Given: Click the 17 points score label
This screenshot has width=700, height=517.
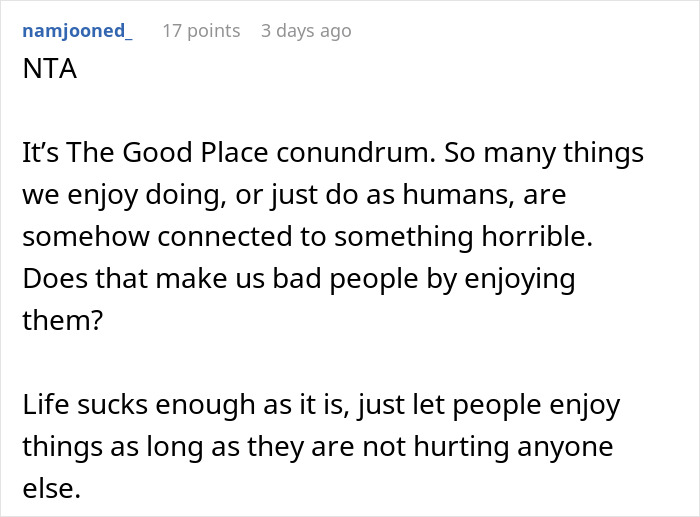Looking at the screenshot, I should coord(201,31).
